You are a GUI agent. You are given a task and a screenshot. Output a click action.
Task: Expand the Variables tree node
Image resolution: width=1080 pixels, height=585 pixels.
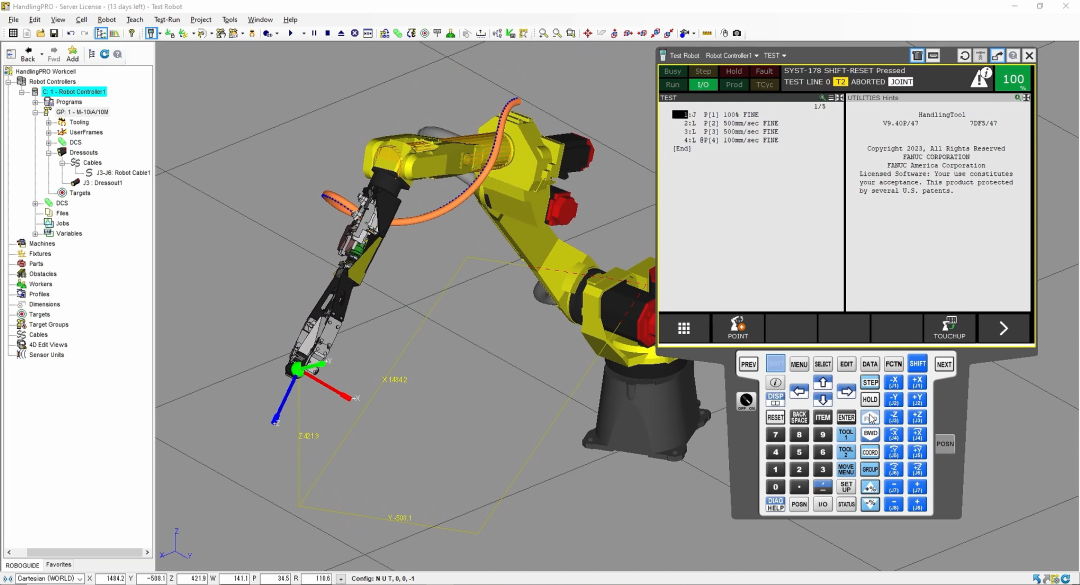click(36, 234)
